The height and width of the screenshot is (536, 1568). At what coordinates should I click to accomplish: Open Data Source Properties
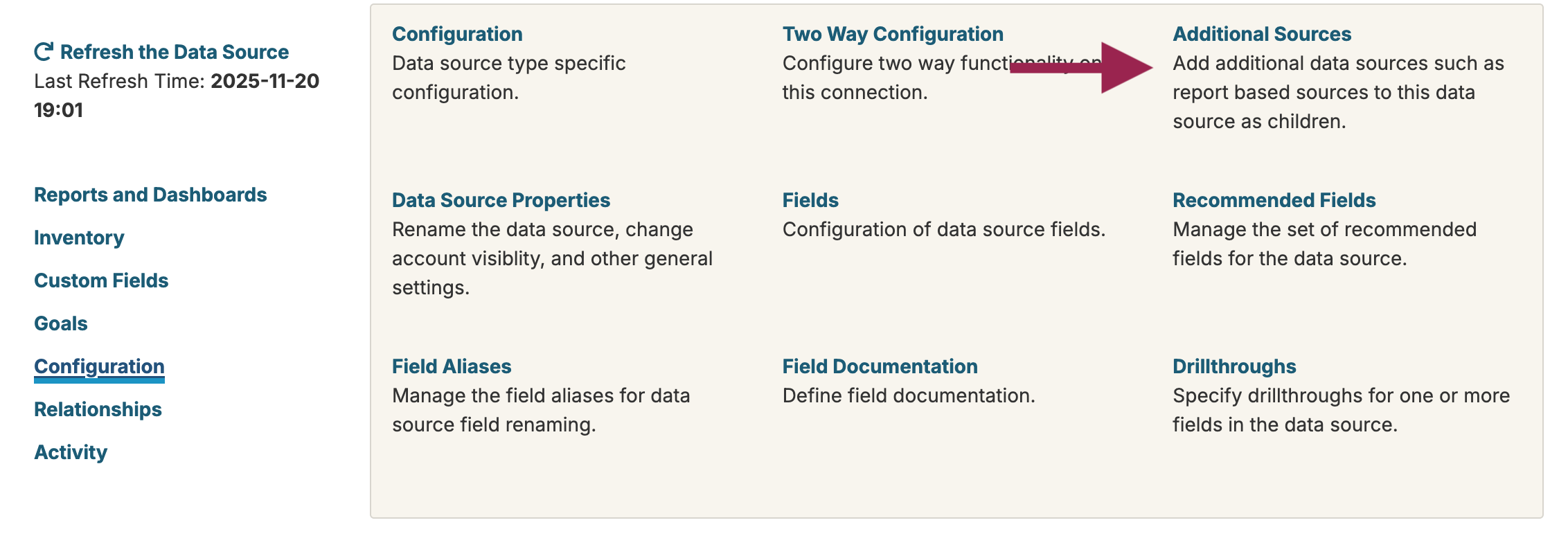pyautogui.click(x=501, y=200)
